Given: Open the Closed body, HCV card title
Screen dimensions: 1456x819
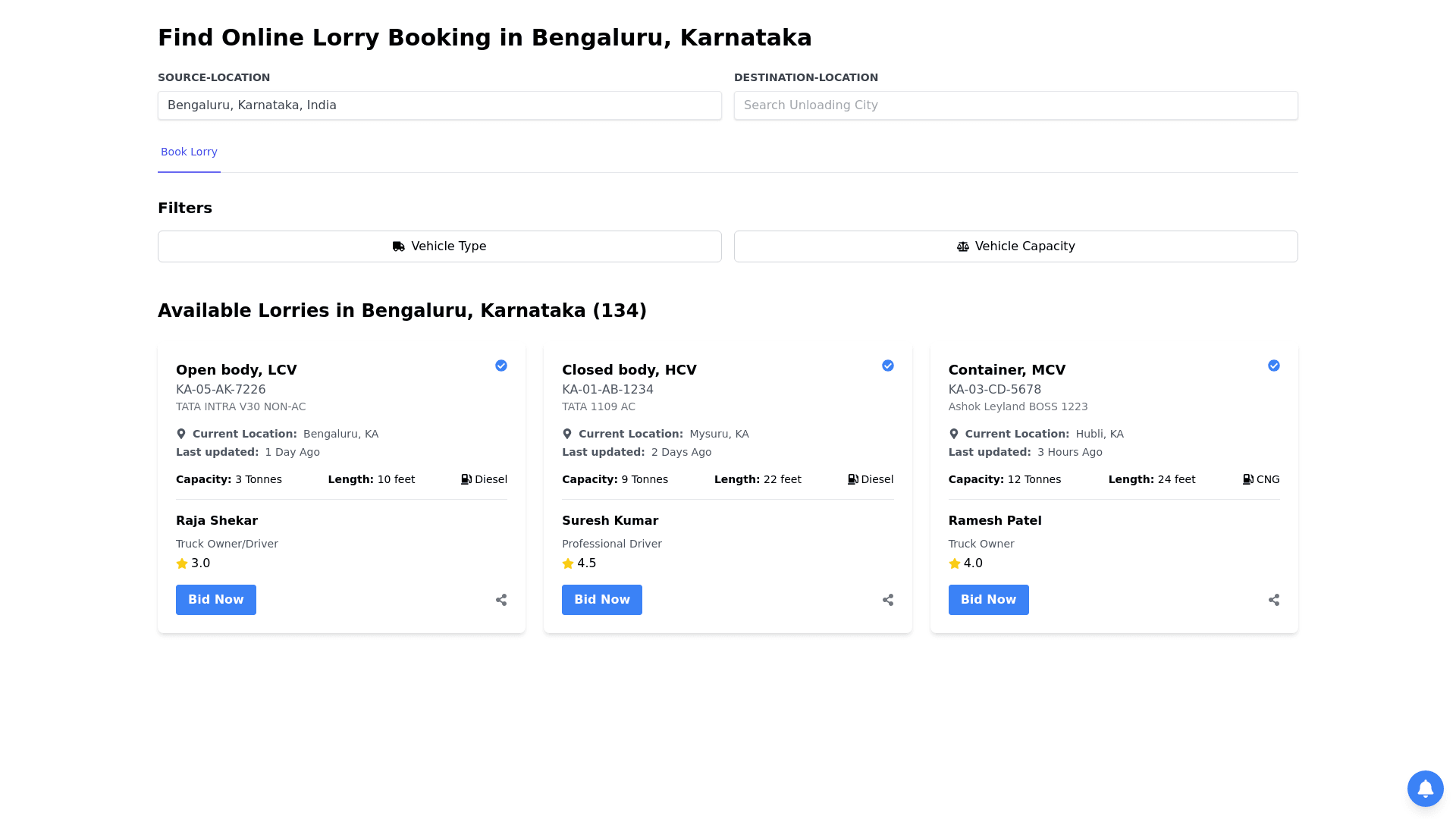Looking at the screenshot, I should coord(629,370).
